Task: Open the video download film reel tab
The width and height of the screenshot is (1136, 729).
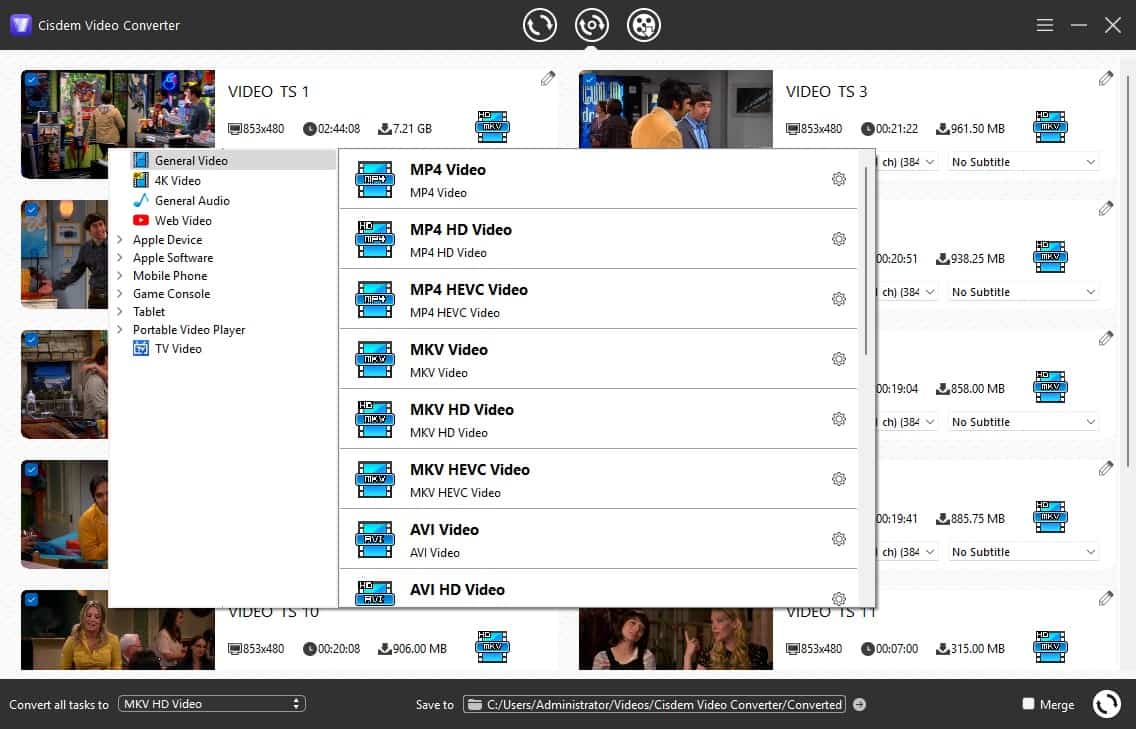Action: (643, 25)
